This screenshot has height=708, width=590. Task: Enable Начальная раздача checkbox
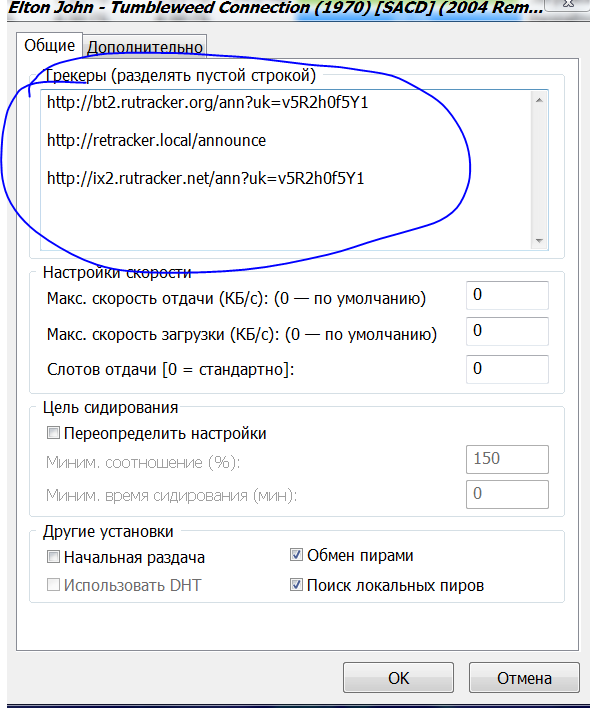pyautogui.click(x=53, y=557)
